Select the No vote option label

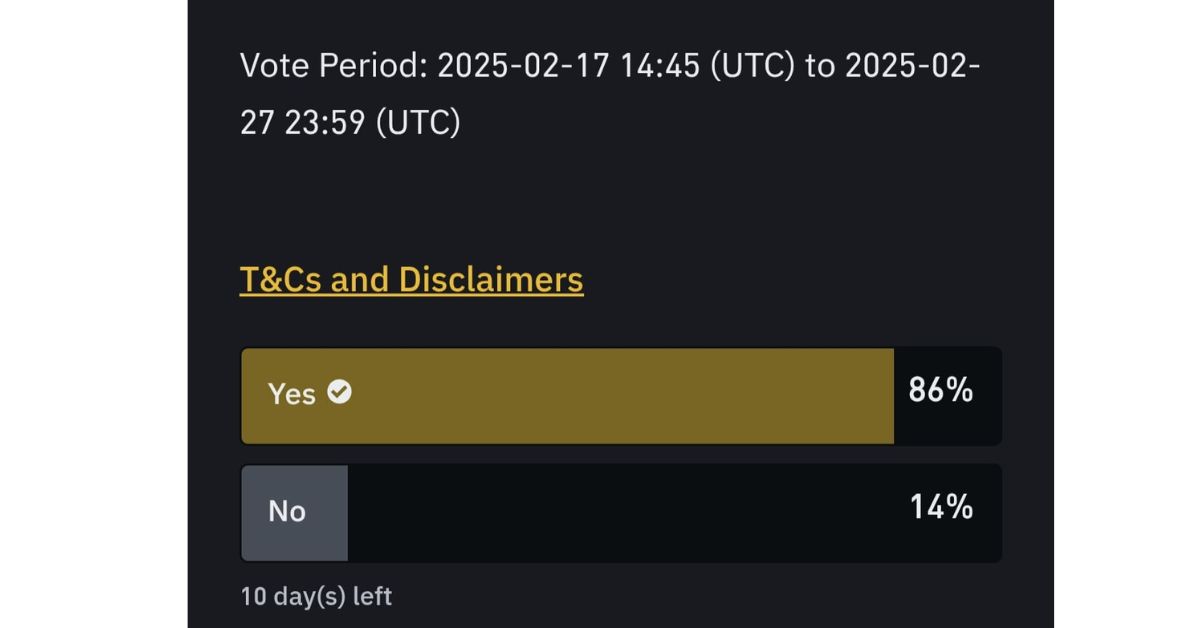click(286, 511)
